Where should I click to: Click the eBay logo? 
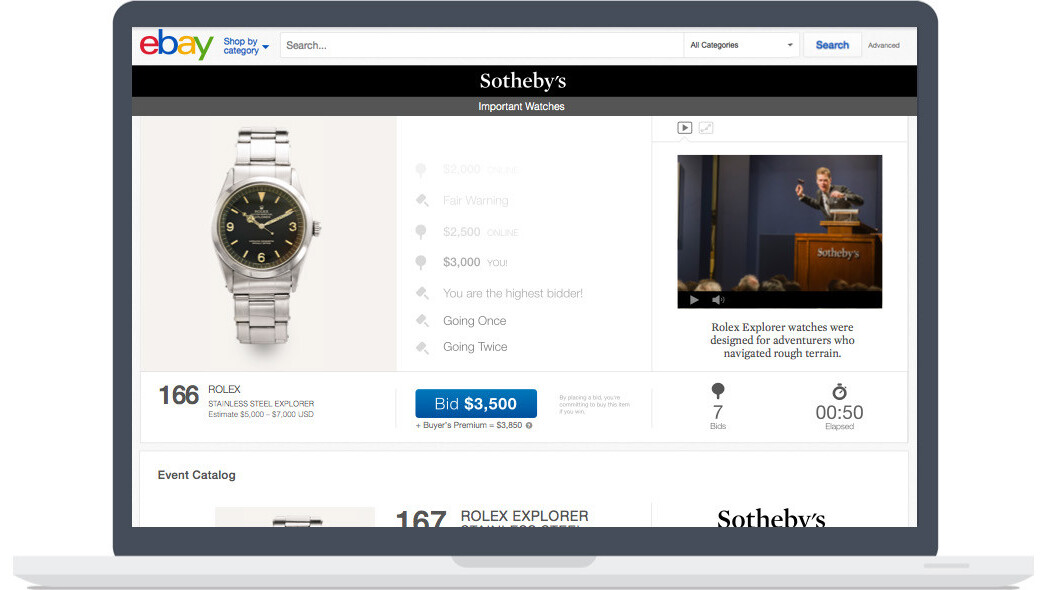tap(176, 45)
